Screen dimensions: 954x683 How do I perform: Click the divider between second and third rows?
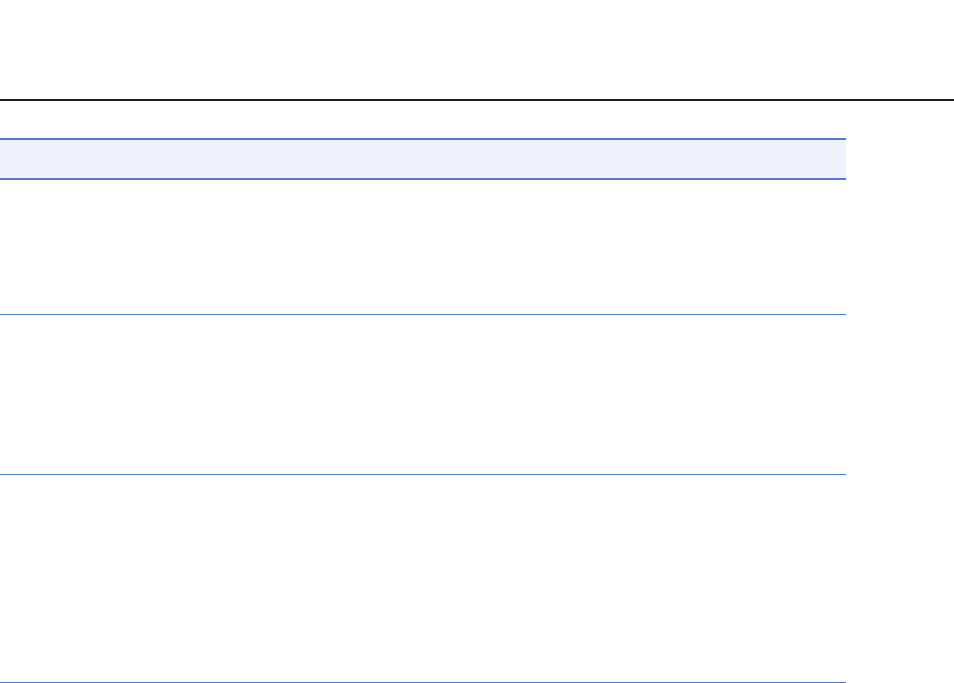(422, 474)
